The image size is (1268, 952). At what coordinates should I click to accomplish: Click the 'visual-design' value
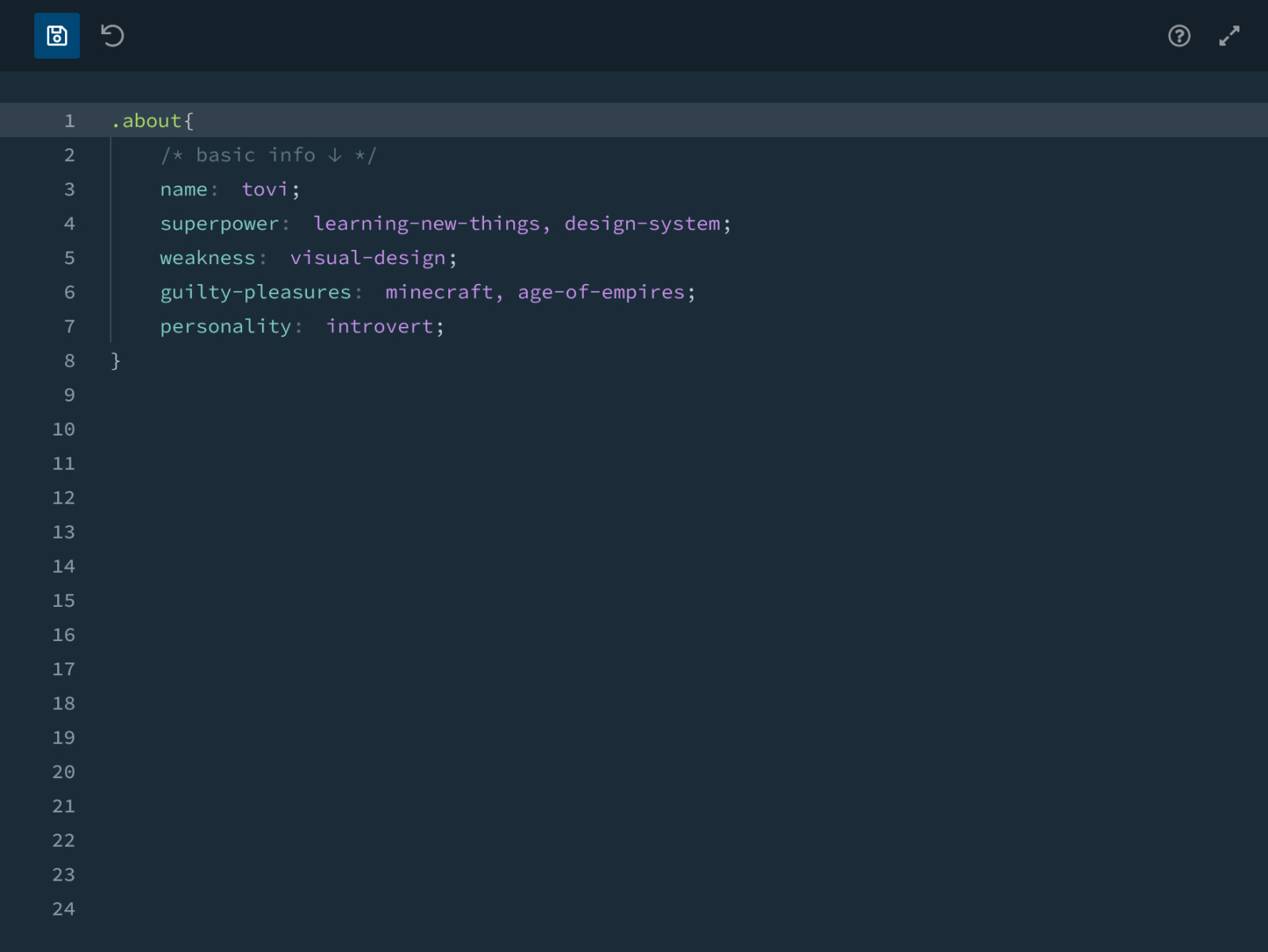[x=368, y=258]
